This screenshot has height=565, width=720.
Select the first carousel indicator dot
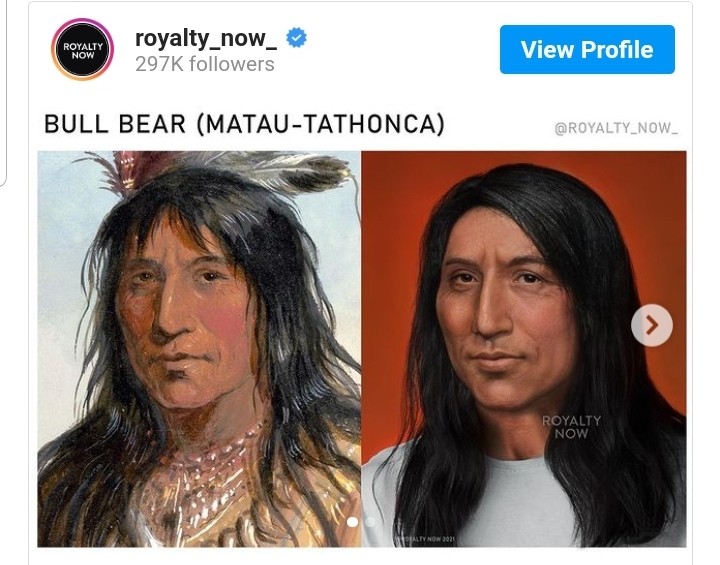point(352,522)
